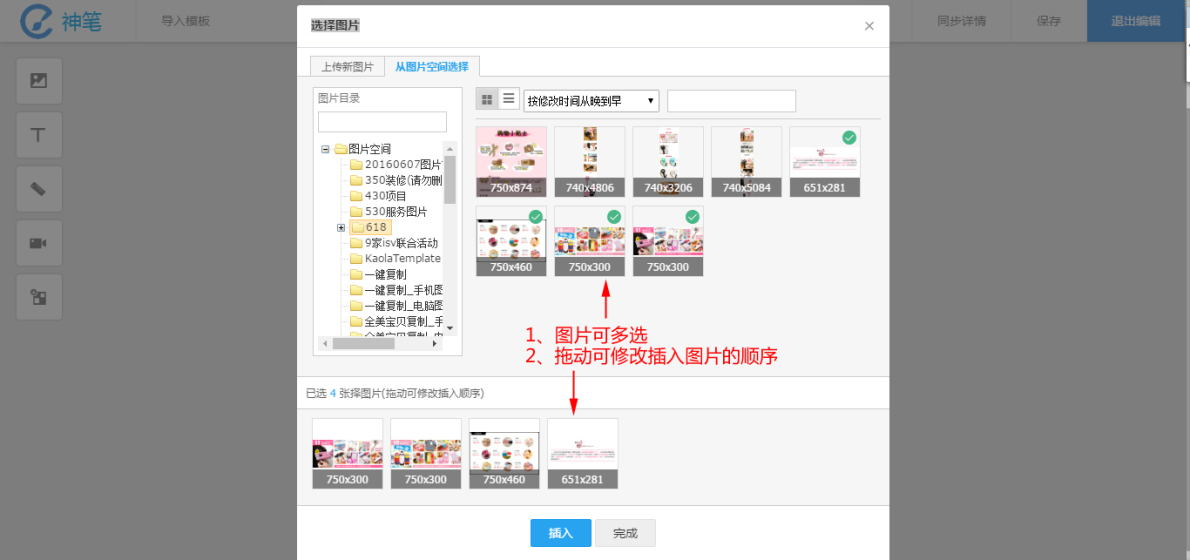Click the 选择图片 dialog title

click(x=335, y=26)
